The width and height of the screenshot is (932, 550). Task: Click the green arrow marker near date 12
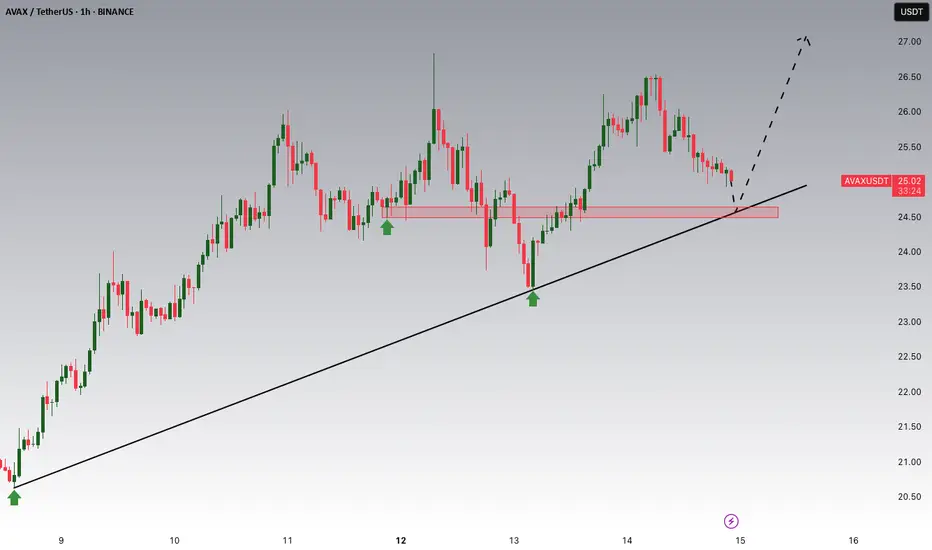tap(387, 227)
